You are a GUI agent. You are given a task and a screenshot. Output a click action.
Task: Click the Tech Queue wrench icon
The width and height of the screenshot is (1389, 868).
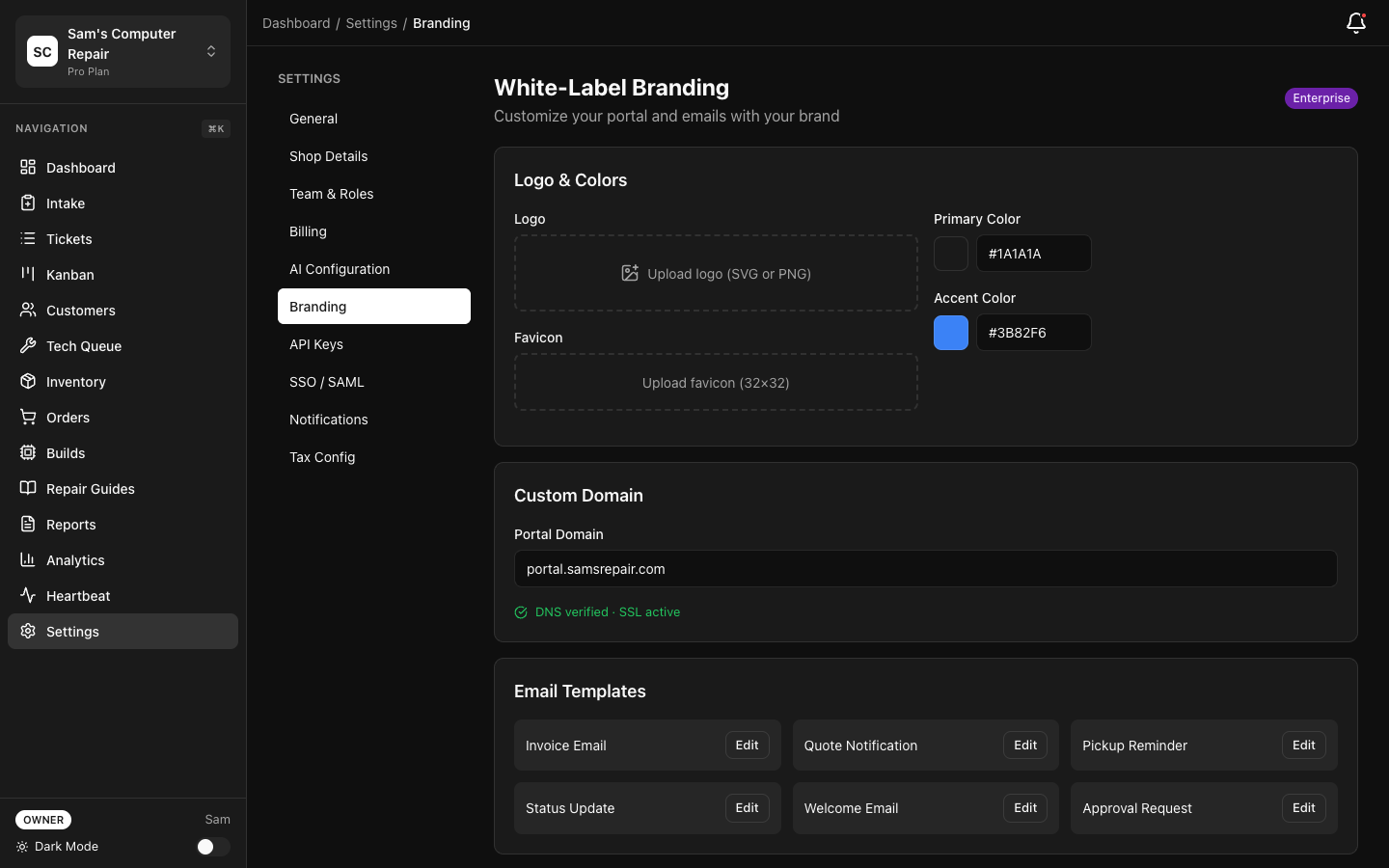[29, 345]
